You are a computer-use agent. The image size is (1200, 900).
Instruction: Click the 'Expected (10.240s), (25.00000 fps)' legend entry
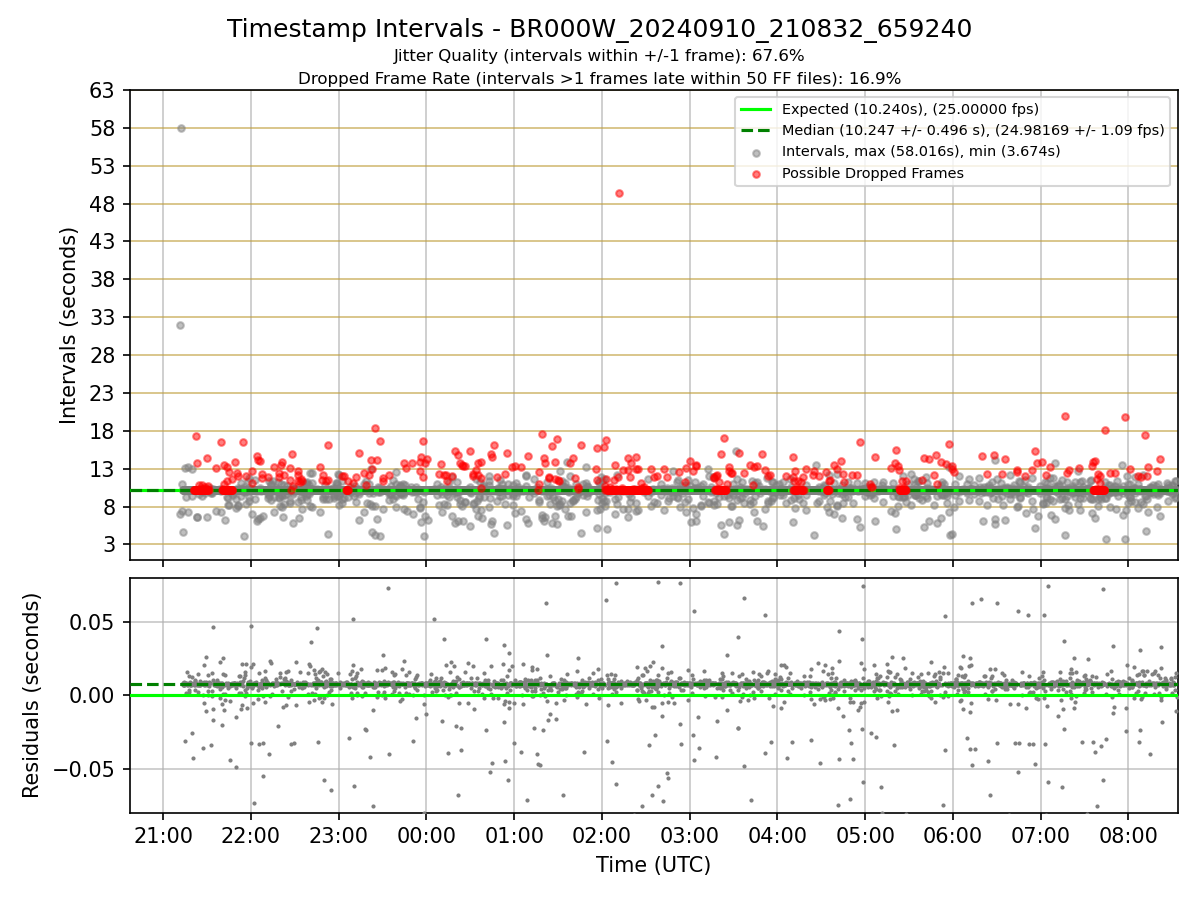910,109
